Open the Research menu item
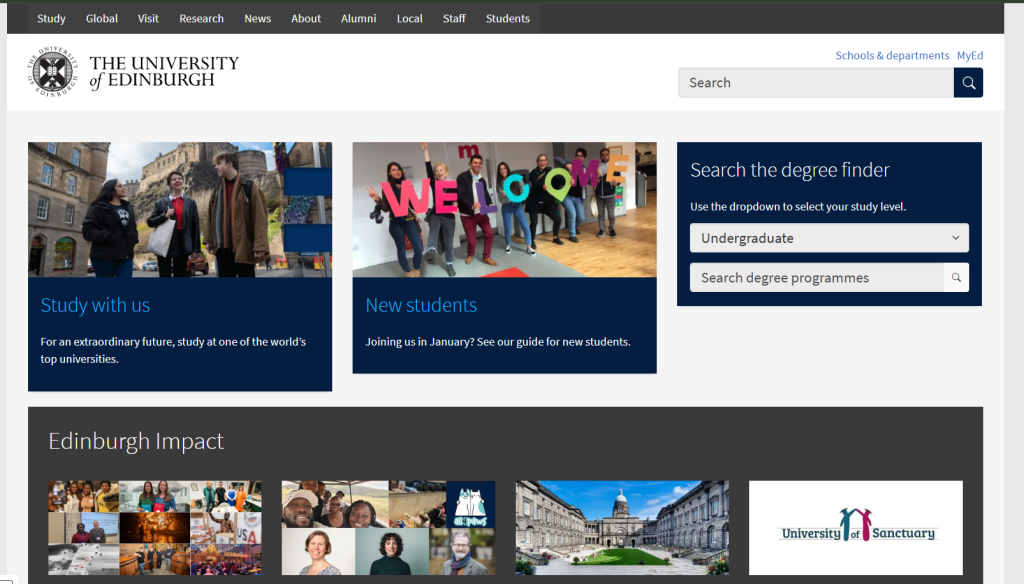The image size is (1024, 584). (201, 18)
